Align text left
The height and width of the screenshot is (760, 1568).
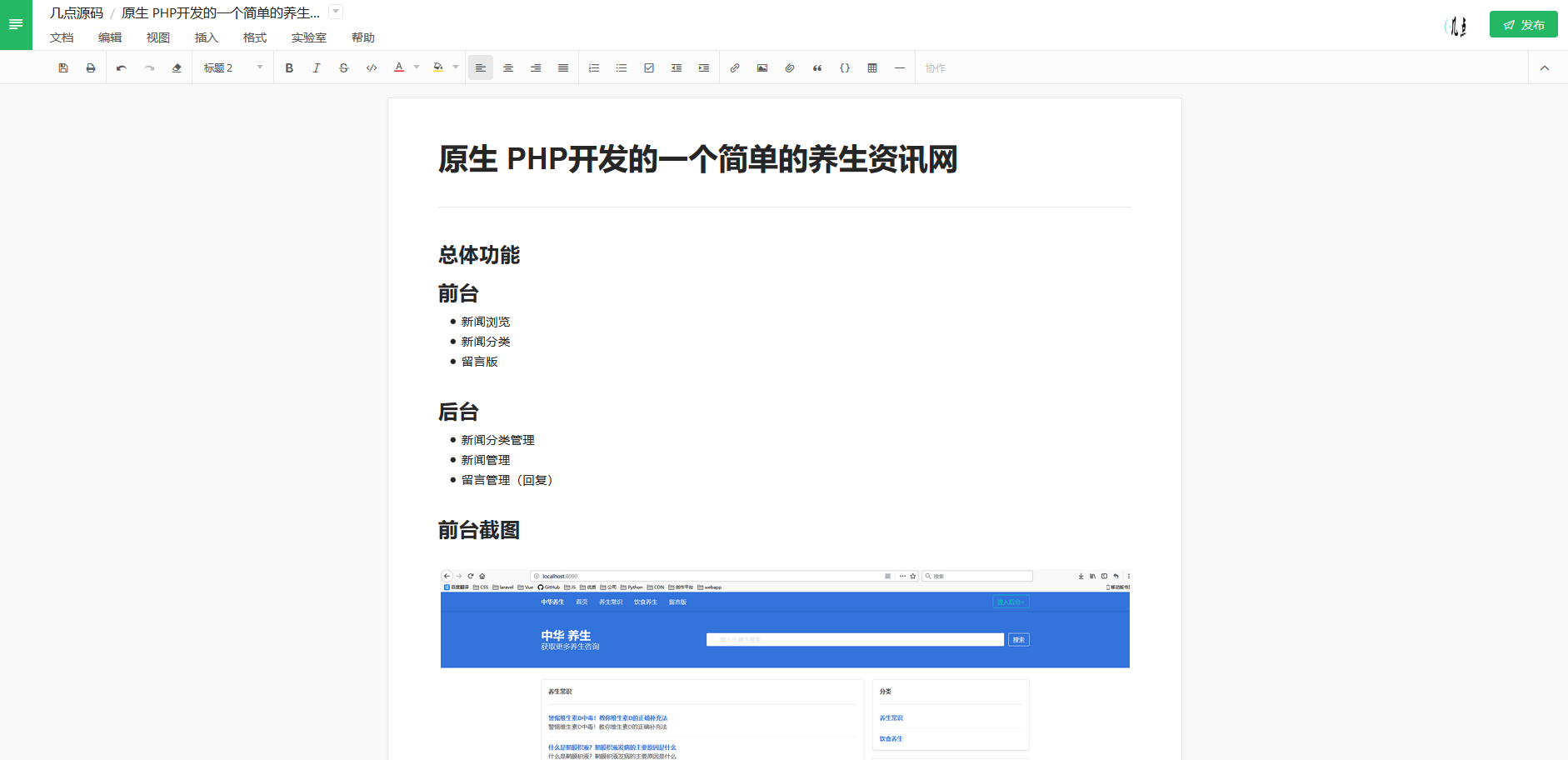point(481,68)
